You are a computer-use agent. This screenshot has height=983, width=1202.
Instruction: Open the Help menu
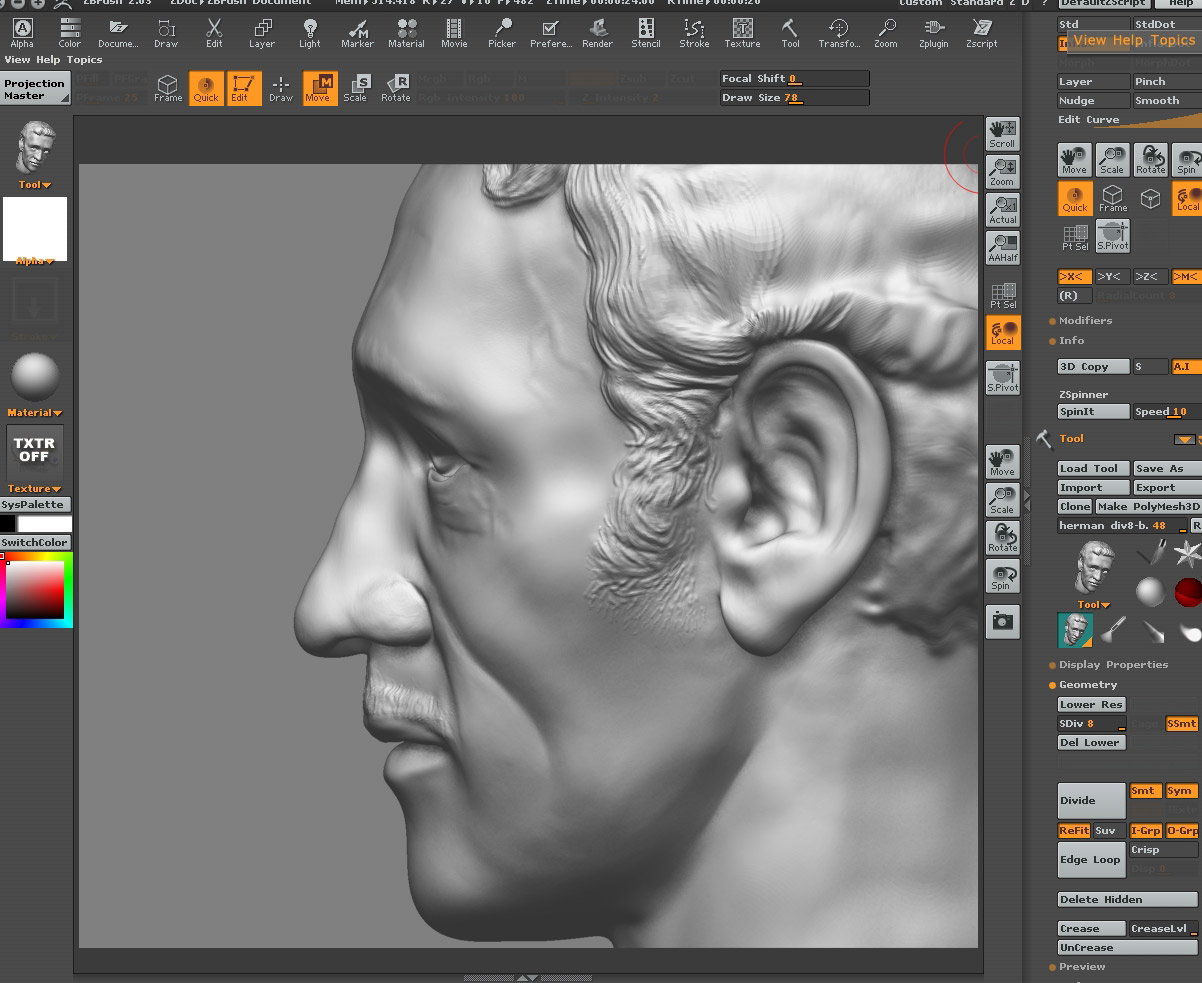point(1180,3)
